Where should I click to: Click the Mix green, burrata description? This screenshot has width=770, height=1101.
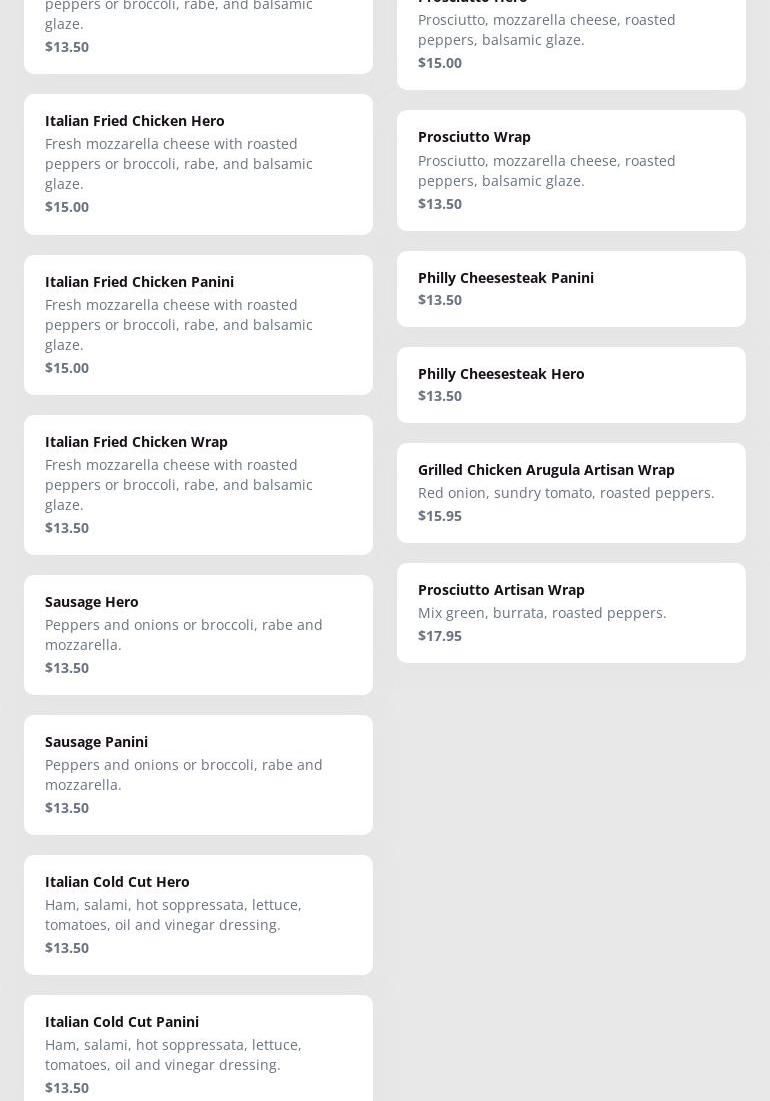click(542, 613)
